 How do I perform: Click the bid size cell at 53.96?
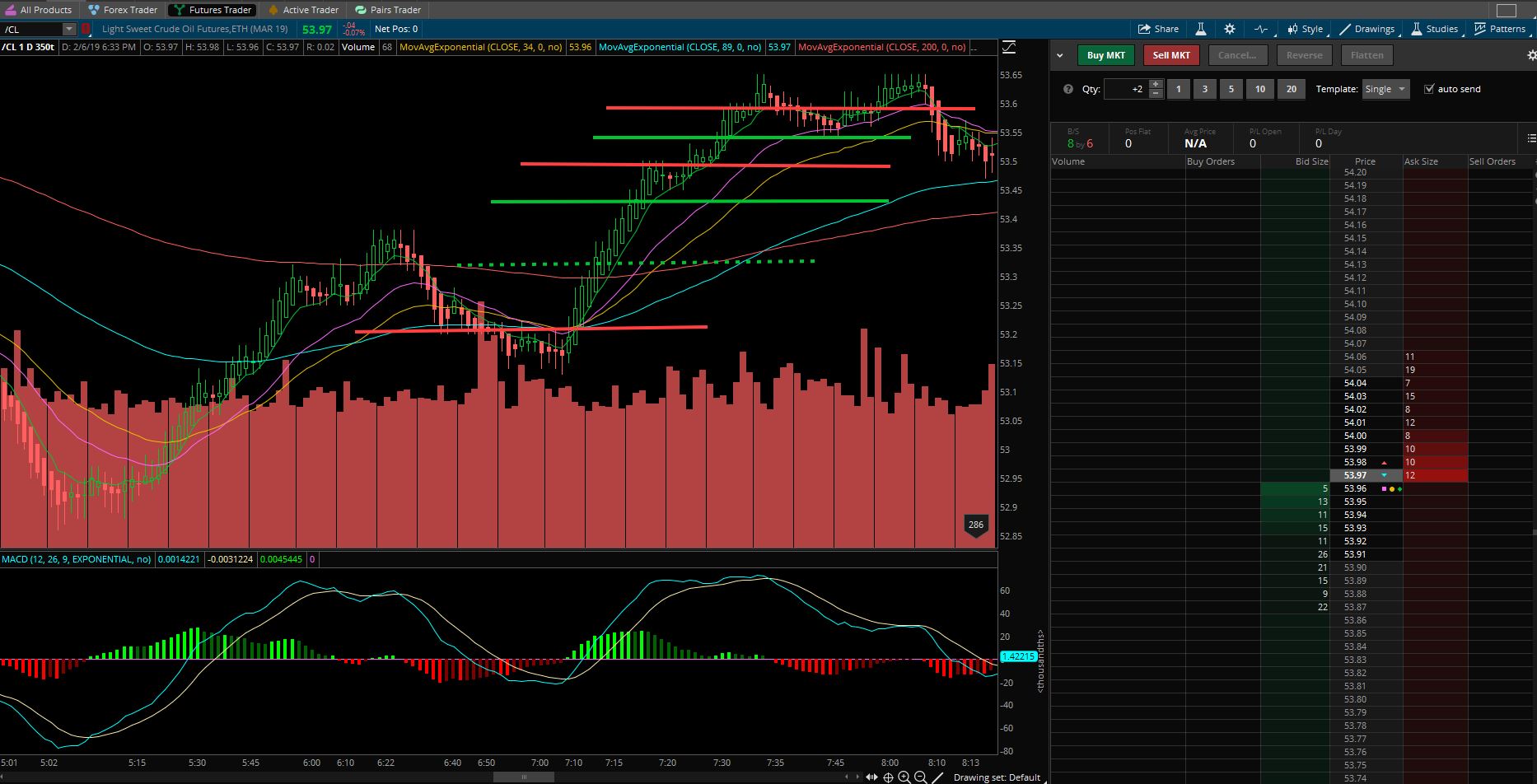[x=1296, y=488]
